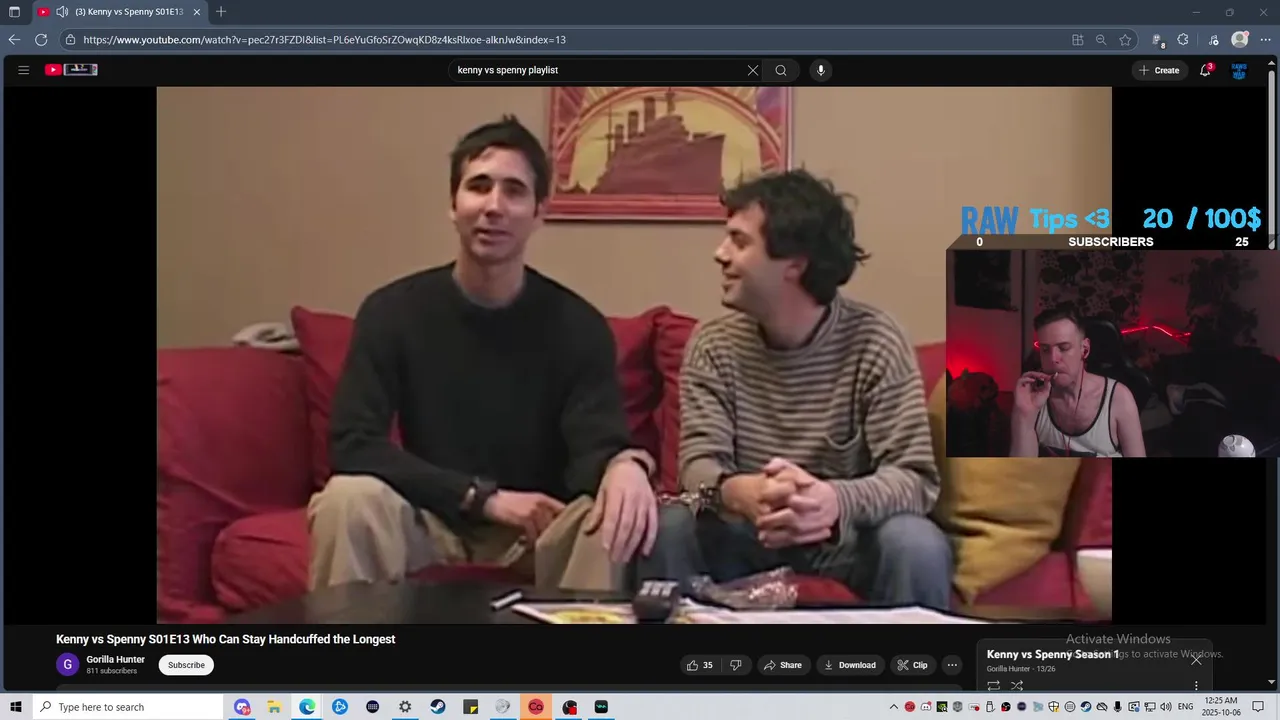Close the Kenny vs Spenny tab

pos(197,12)
